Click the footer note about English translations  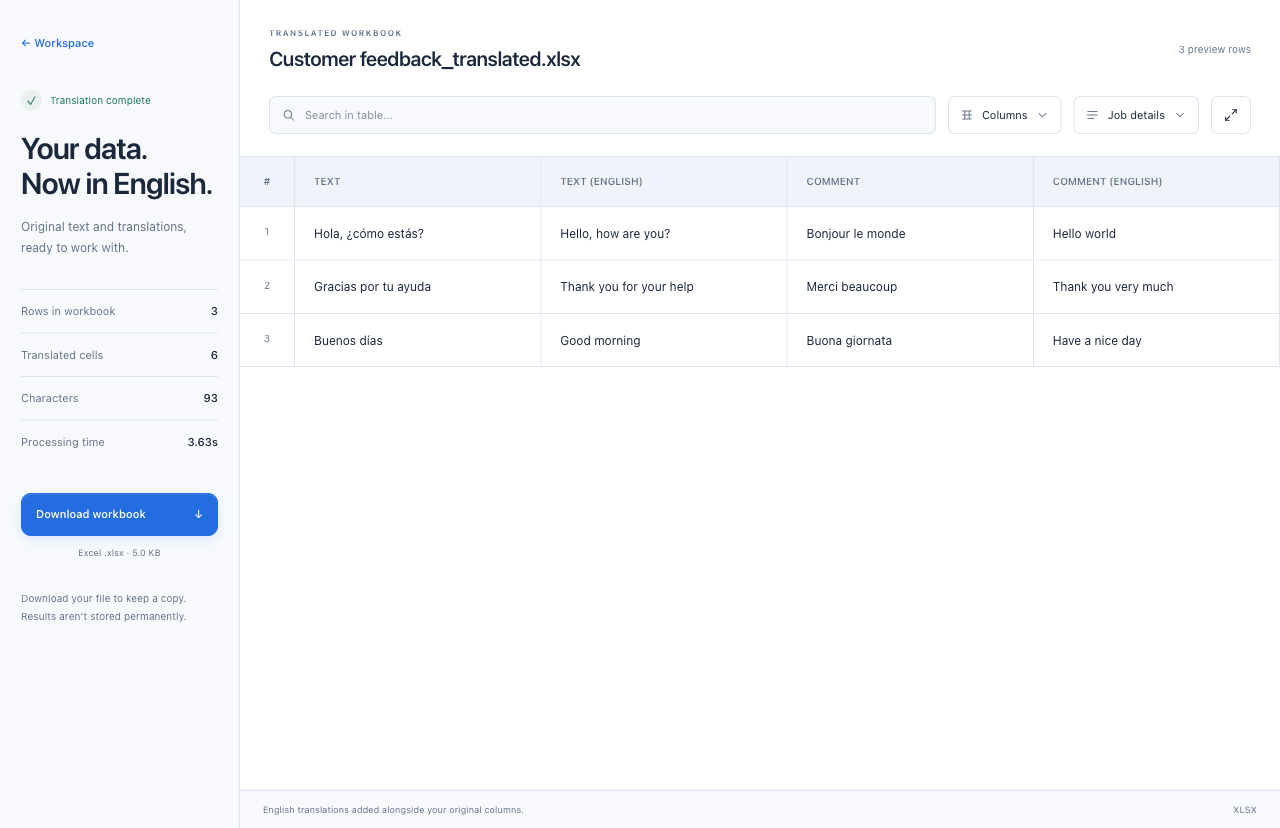pos(393,810)
